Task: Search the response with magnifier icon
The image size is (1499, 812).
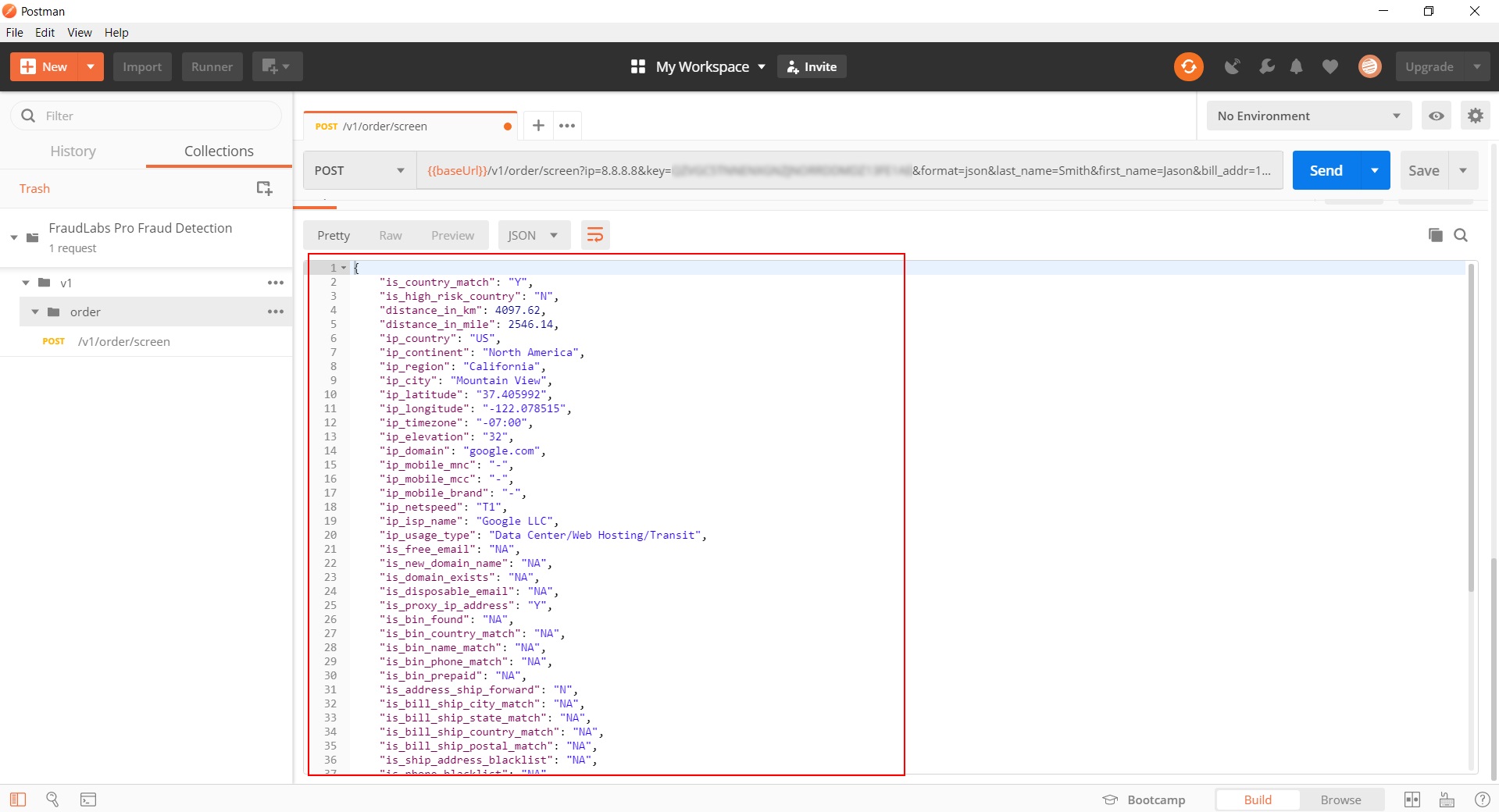Action: pyautogui.click(x=1461, y=235)
